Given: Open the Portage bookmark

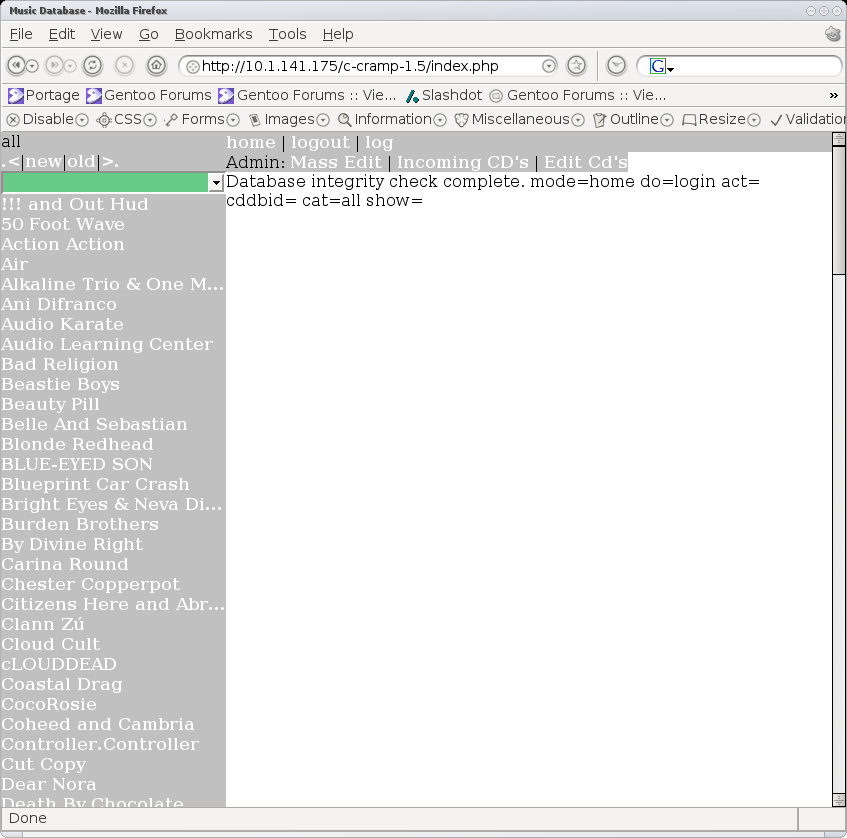Looking at the screenshot, I should [x=43, y=95].
